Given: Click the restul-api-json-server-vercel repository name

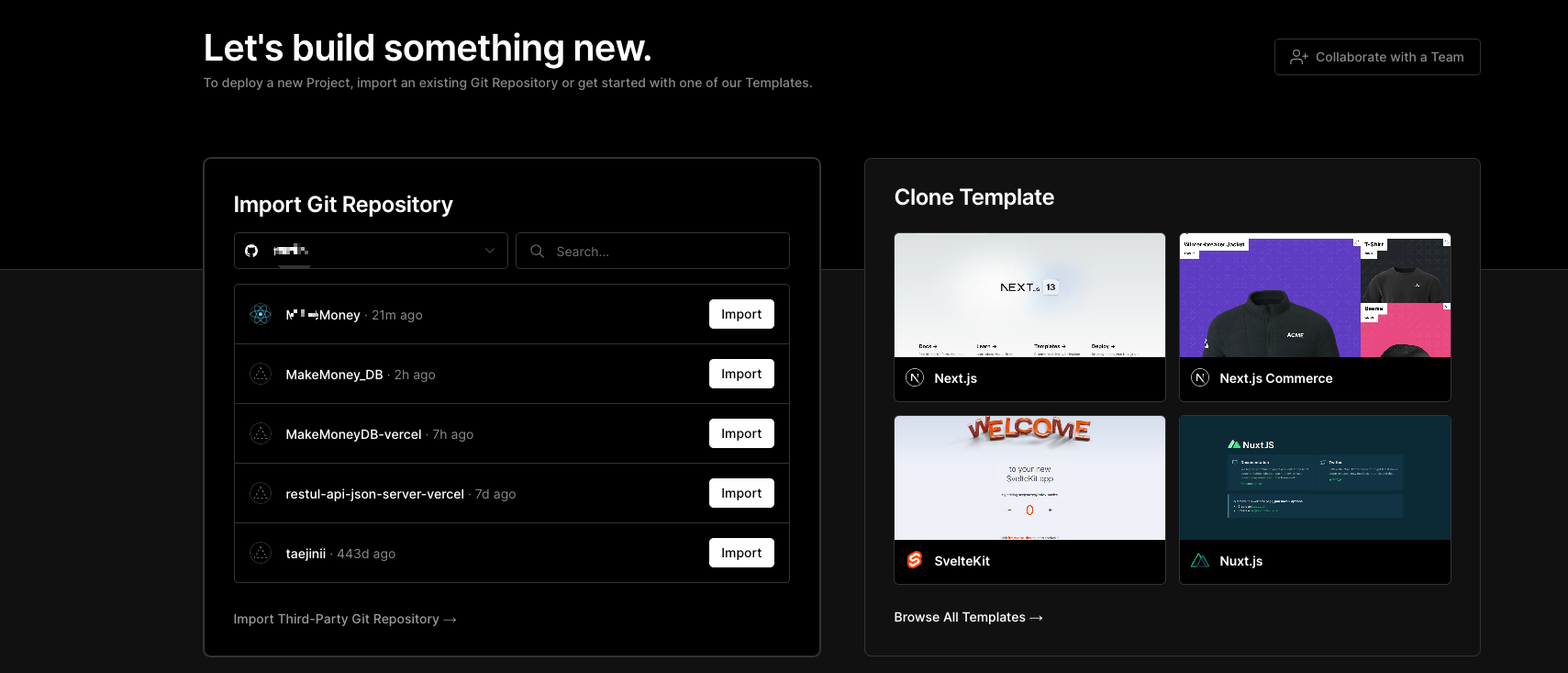Looking at the screenshot, I should coord(374,494).
